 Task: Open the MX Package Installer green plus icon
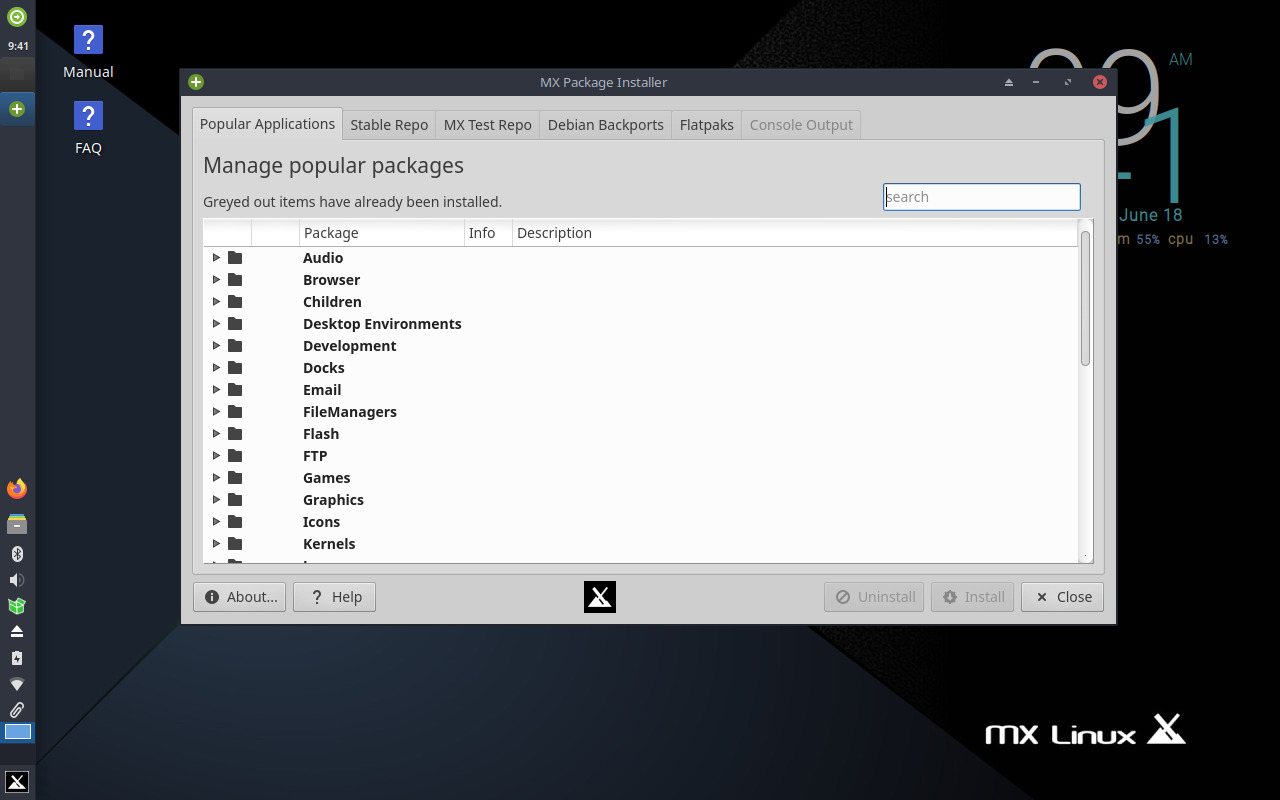pyautogui.click(x=195, y=82)
